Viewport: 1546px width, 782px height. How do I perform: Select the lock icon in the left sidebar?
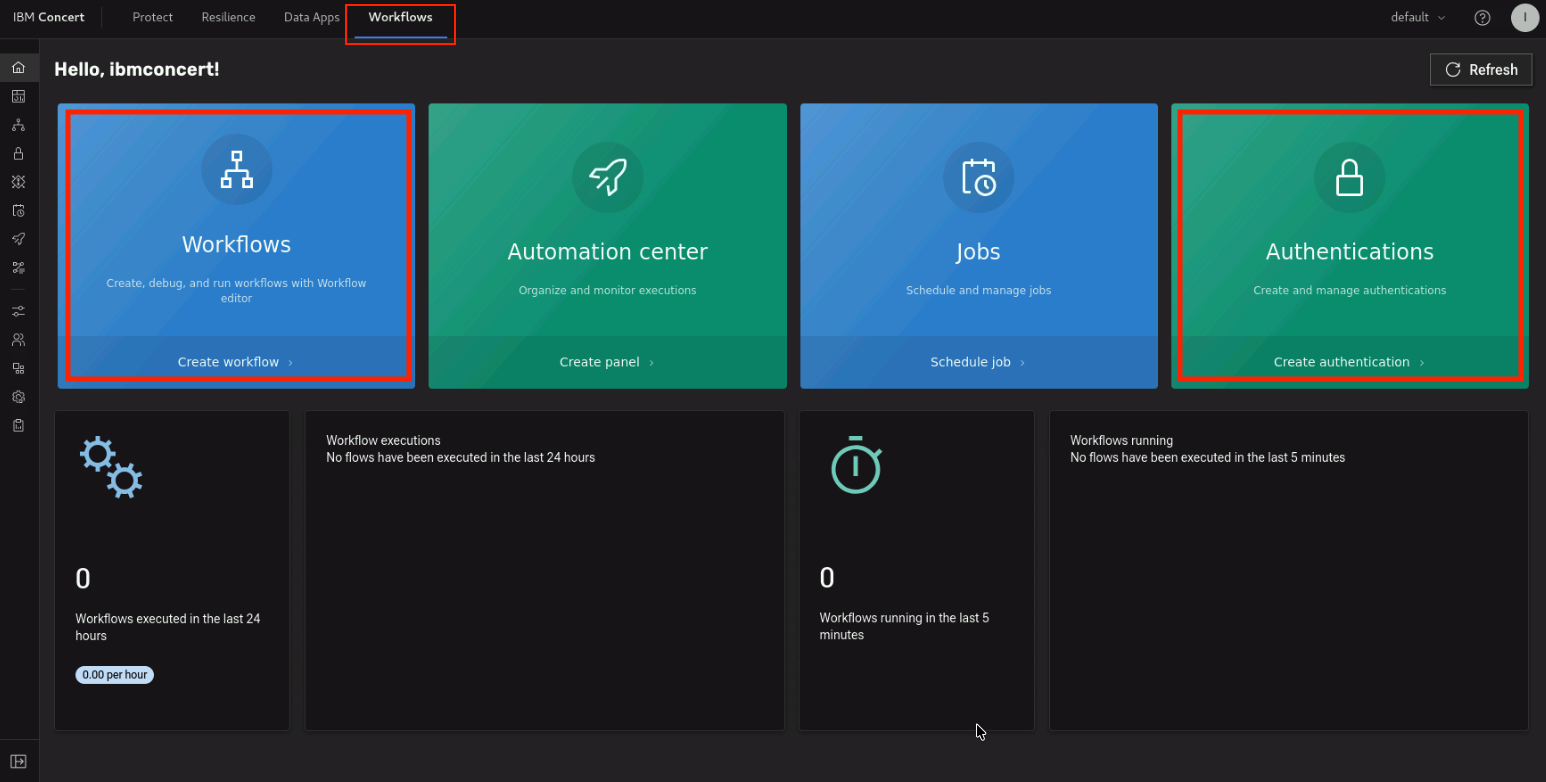18,154
